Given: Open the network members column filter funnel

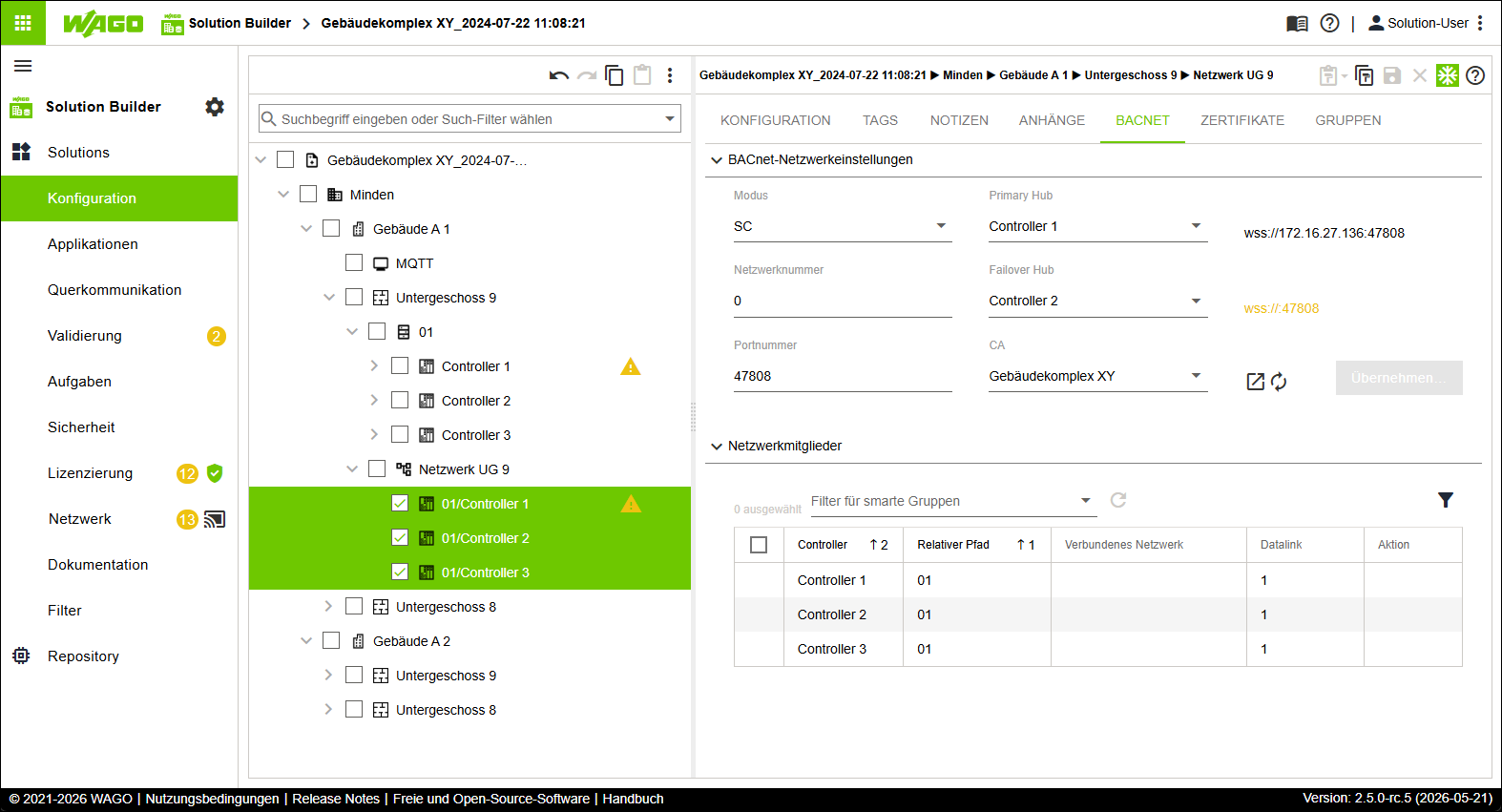Looking at the screenshot, I should (1446, 500).
